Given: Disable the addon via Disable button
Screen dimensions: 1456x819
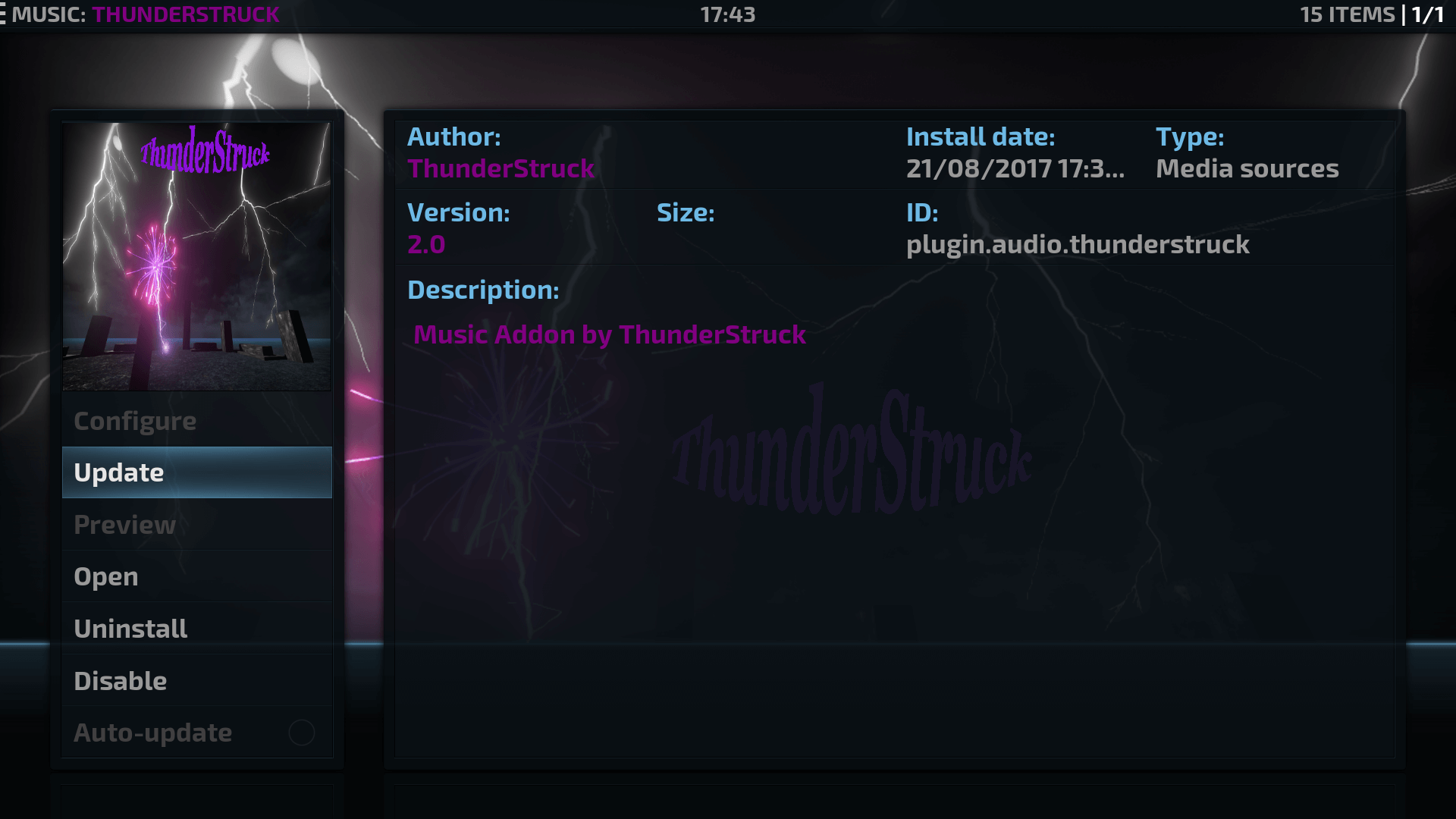Looking at the screenshot, I should pos(196,681).
